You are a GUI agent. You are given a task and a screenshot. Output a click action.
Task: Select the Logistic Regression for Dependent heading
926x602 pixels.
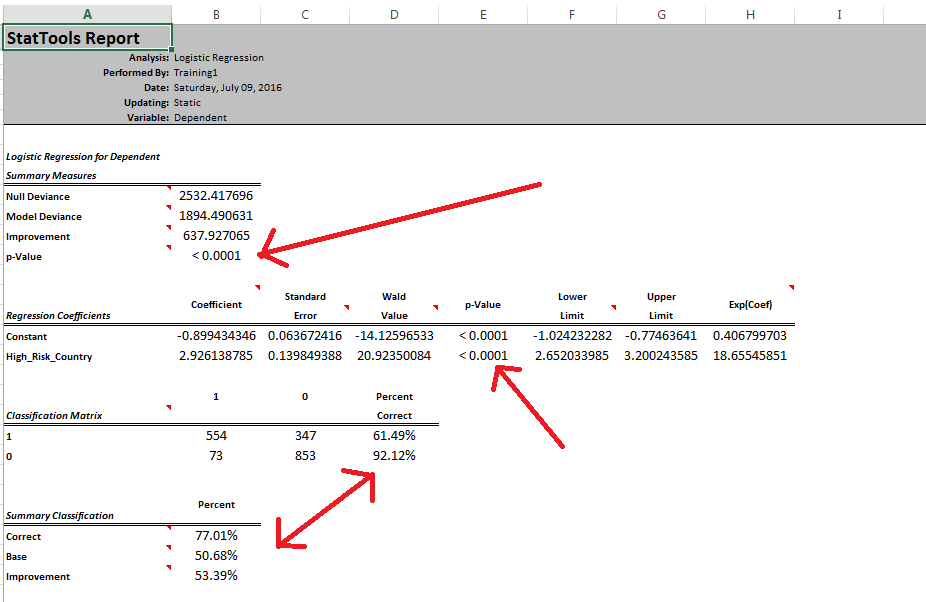[83, 157]
